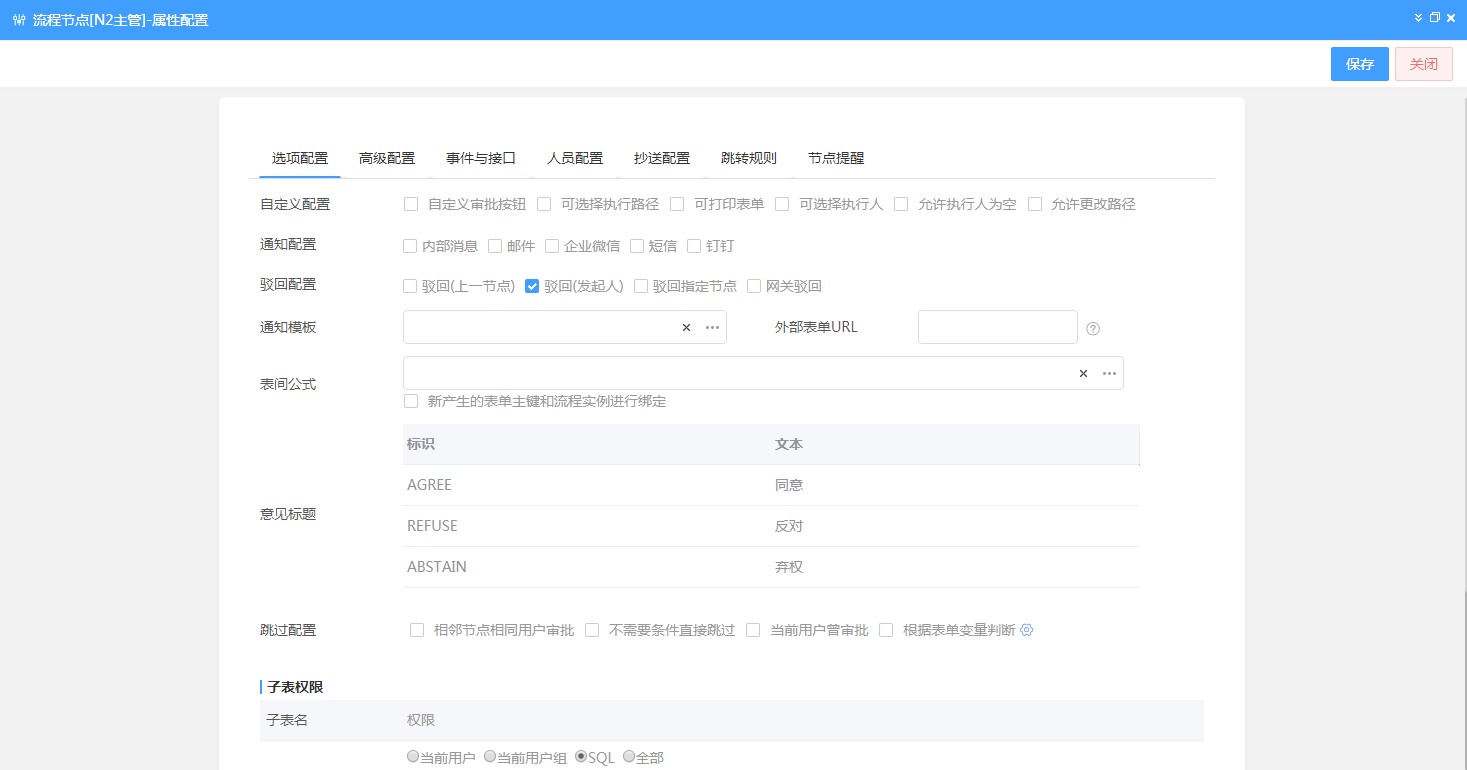Click the ABSTAIN identifier cell
Screen dimensions: 1467x770
[x=587, y=567]
